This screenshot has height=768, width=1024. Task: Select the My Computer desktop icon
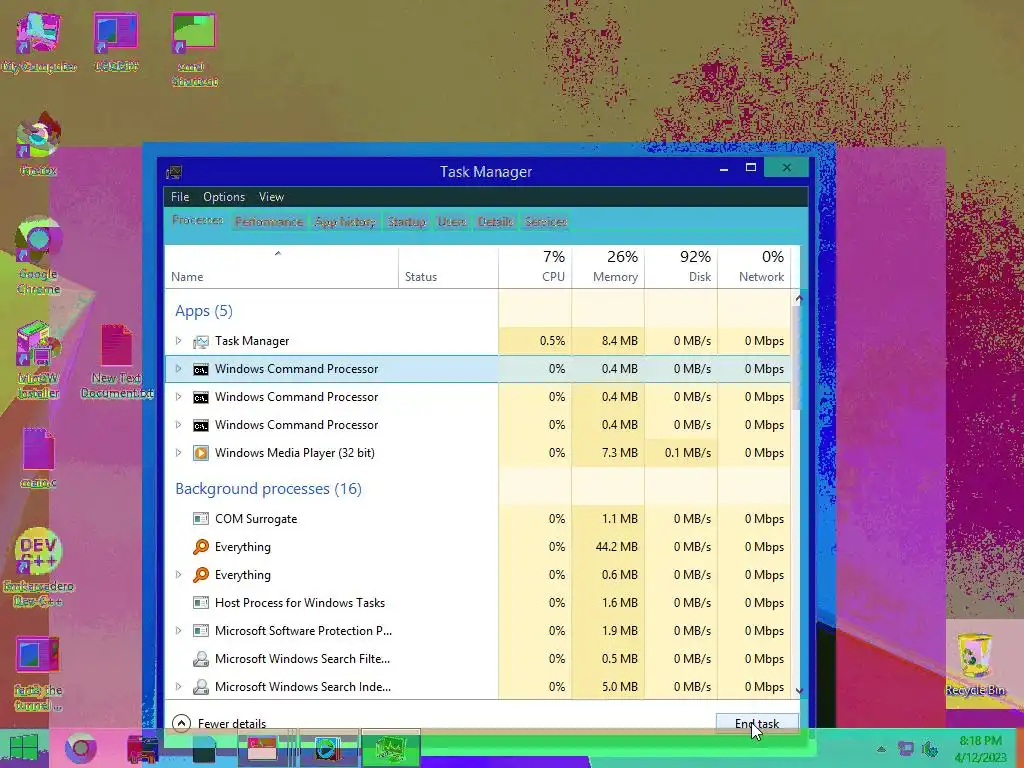(x=39, y=42)
